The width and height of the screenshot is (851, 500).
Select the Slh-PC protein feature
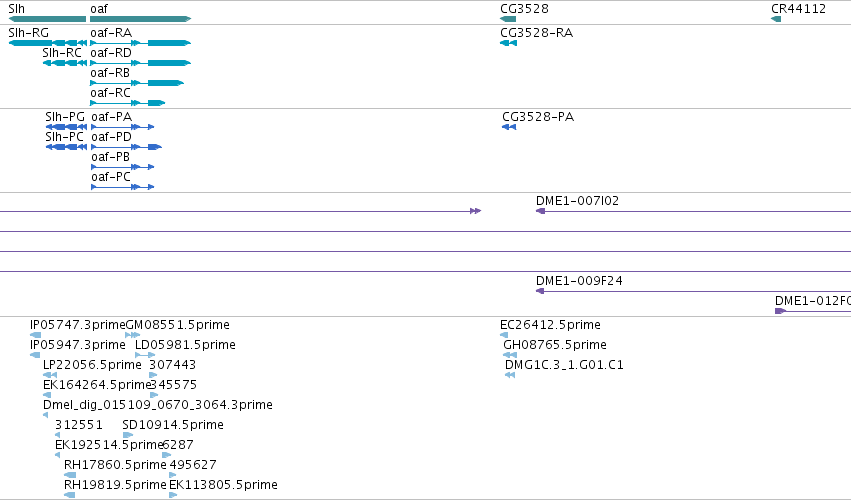point(66,147)
